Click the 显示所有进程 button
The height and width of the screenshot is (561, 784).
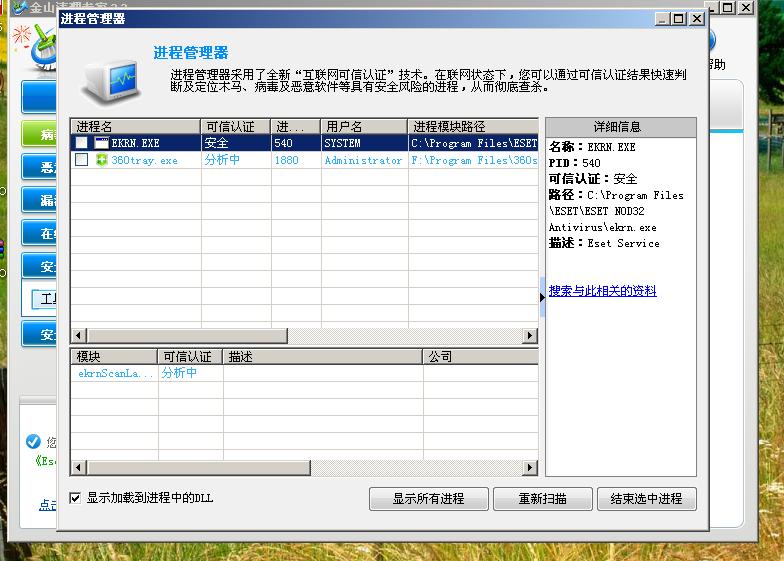point(428,499)
